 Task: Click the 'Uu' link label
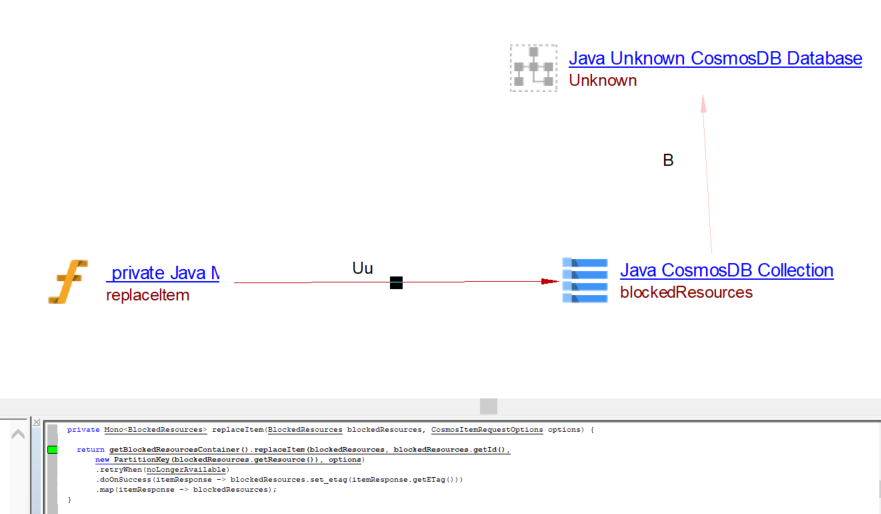click(362, 268)
